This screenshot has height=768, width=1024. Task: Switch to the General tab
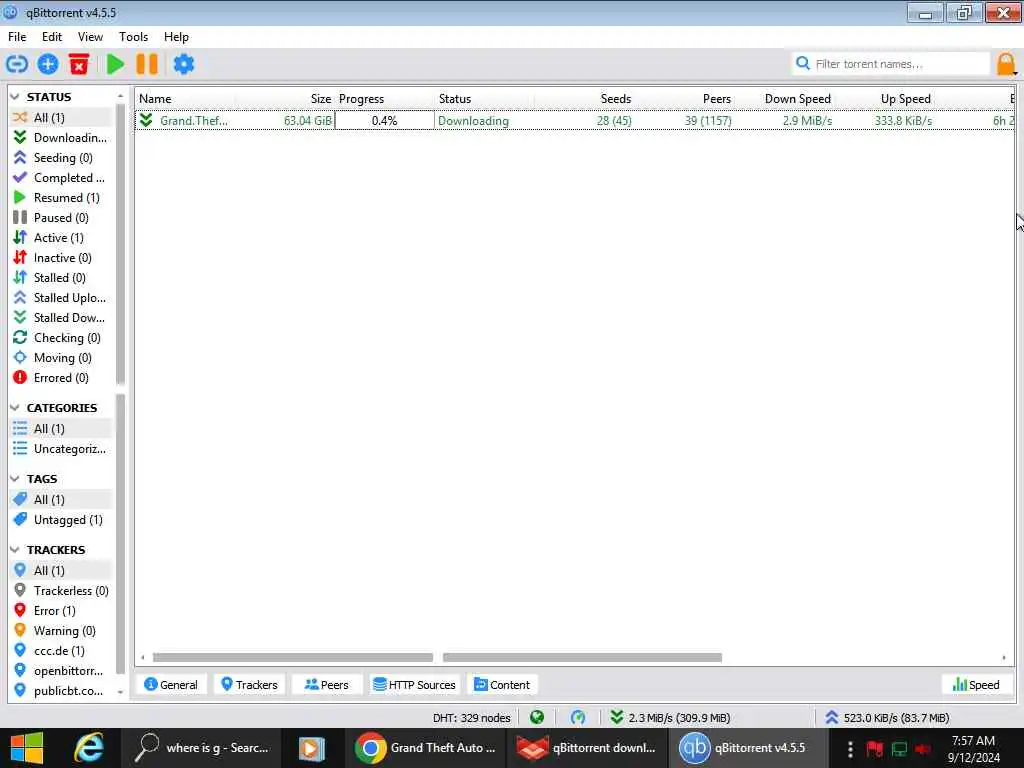pos(171,684)
